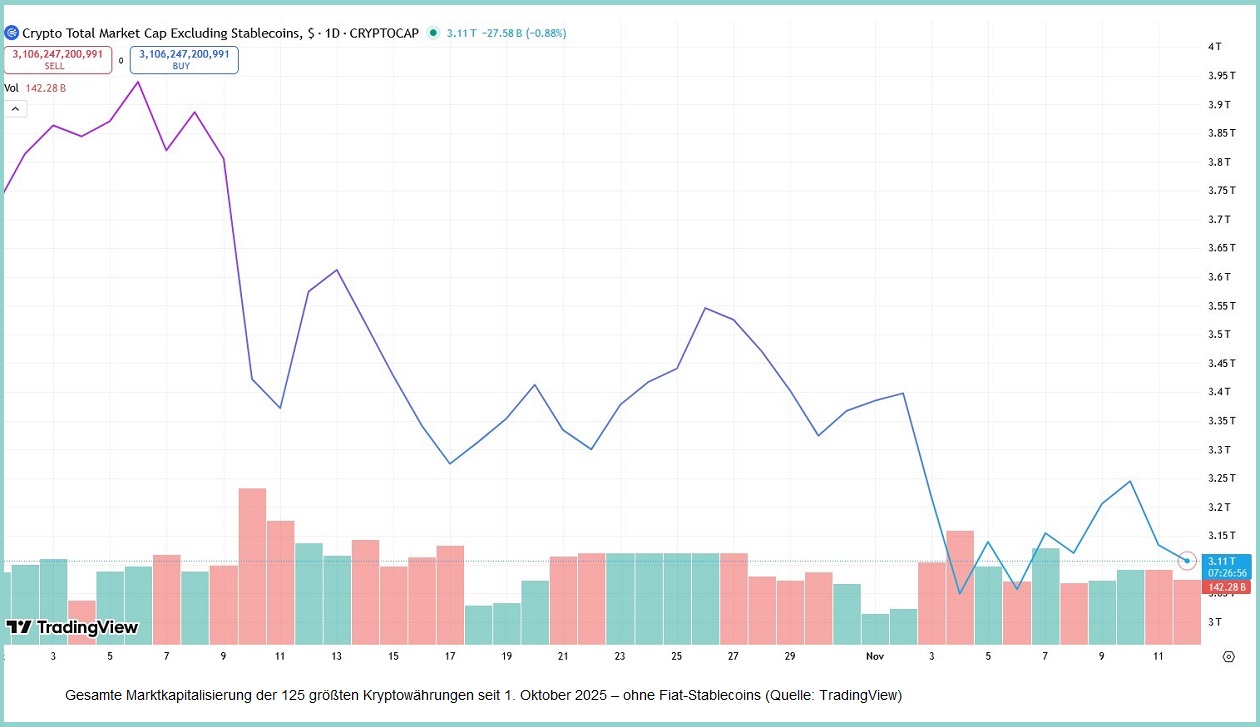Click the 3.5 T price axis label
The width and height of the screenshot is (1260, 727).
click(1219, 334)
